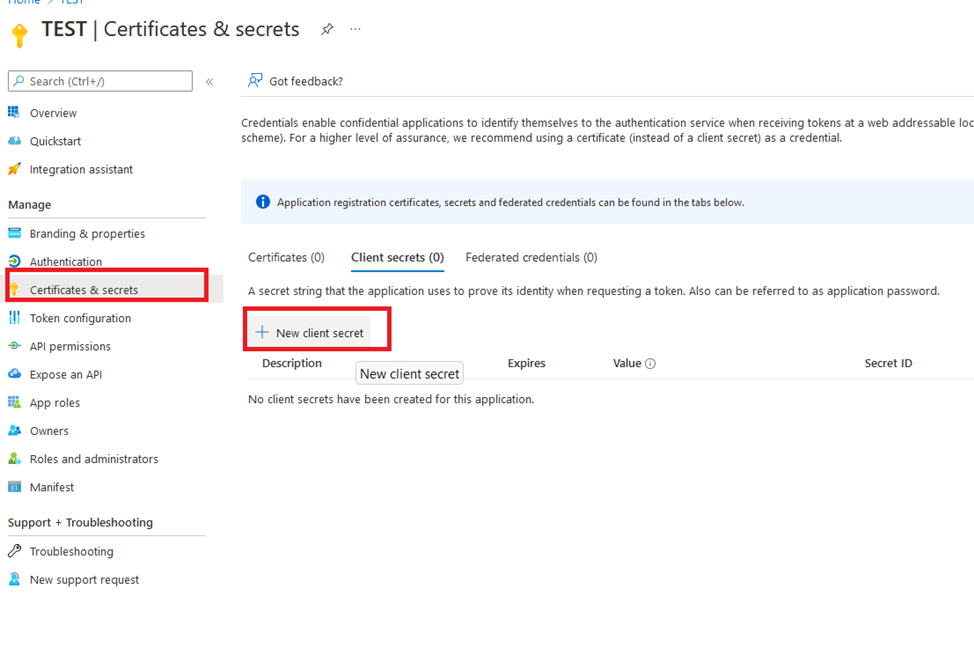Click the Manifest icon

coord(14,487)
